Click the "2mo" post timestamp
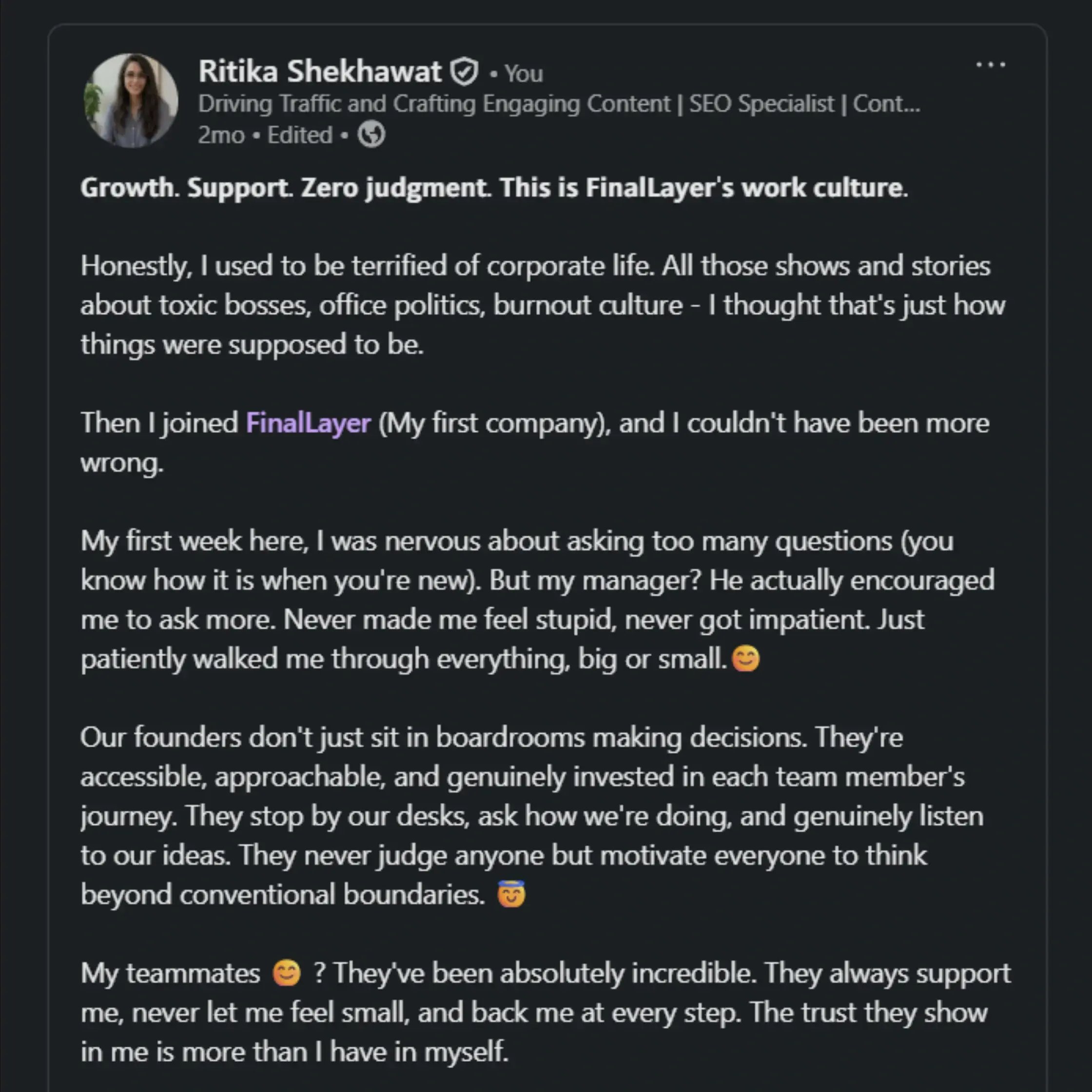This screenshot has height=1092, width=1092. [x=221, y=135]
